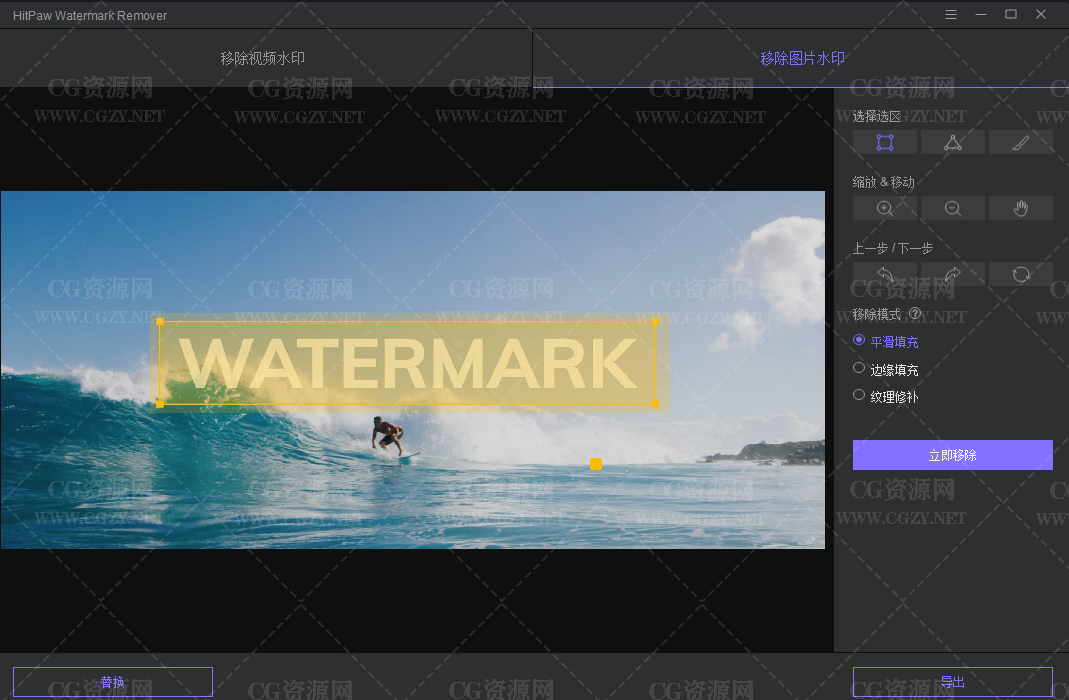Redo the step with the forward arrow

(x=952, y=274)
